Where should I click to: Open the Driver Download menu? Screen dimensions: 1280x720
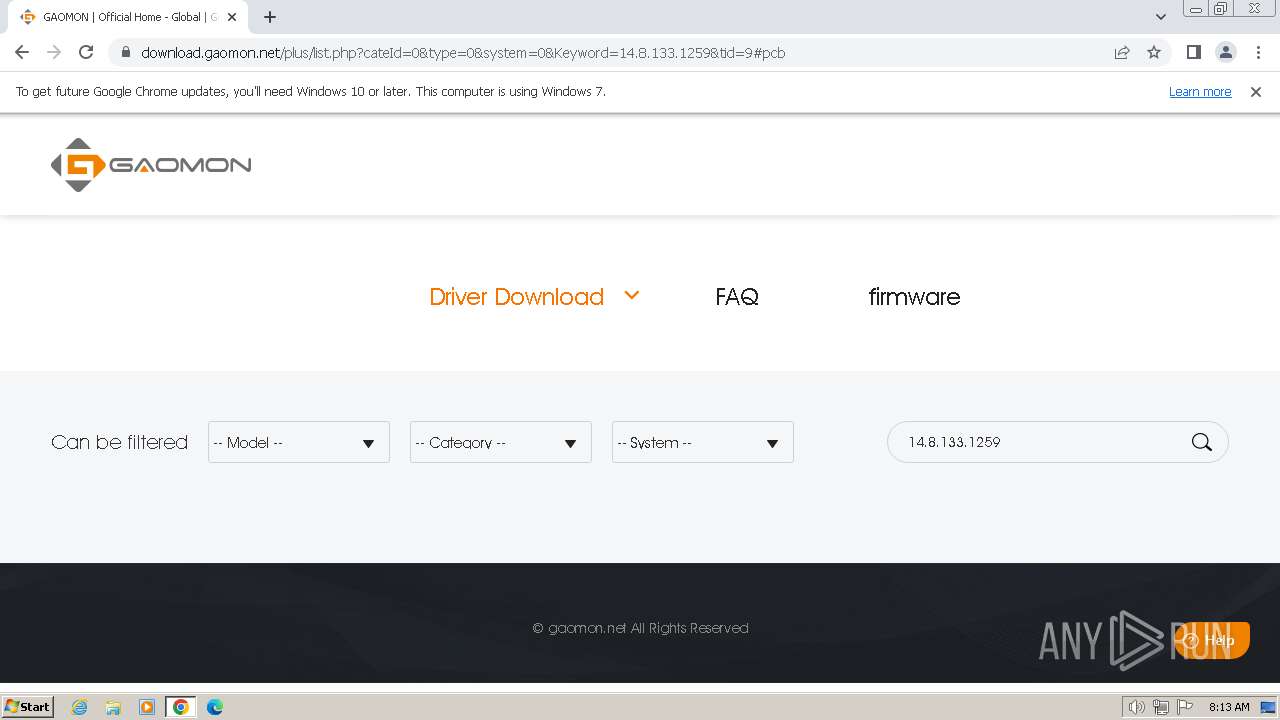[516, 297]
